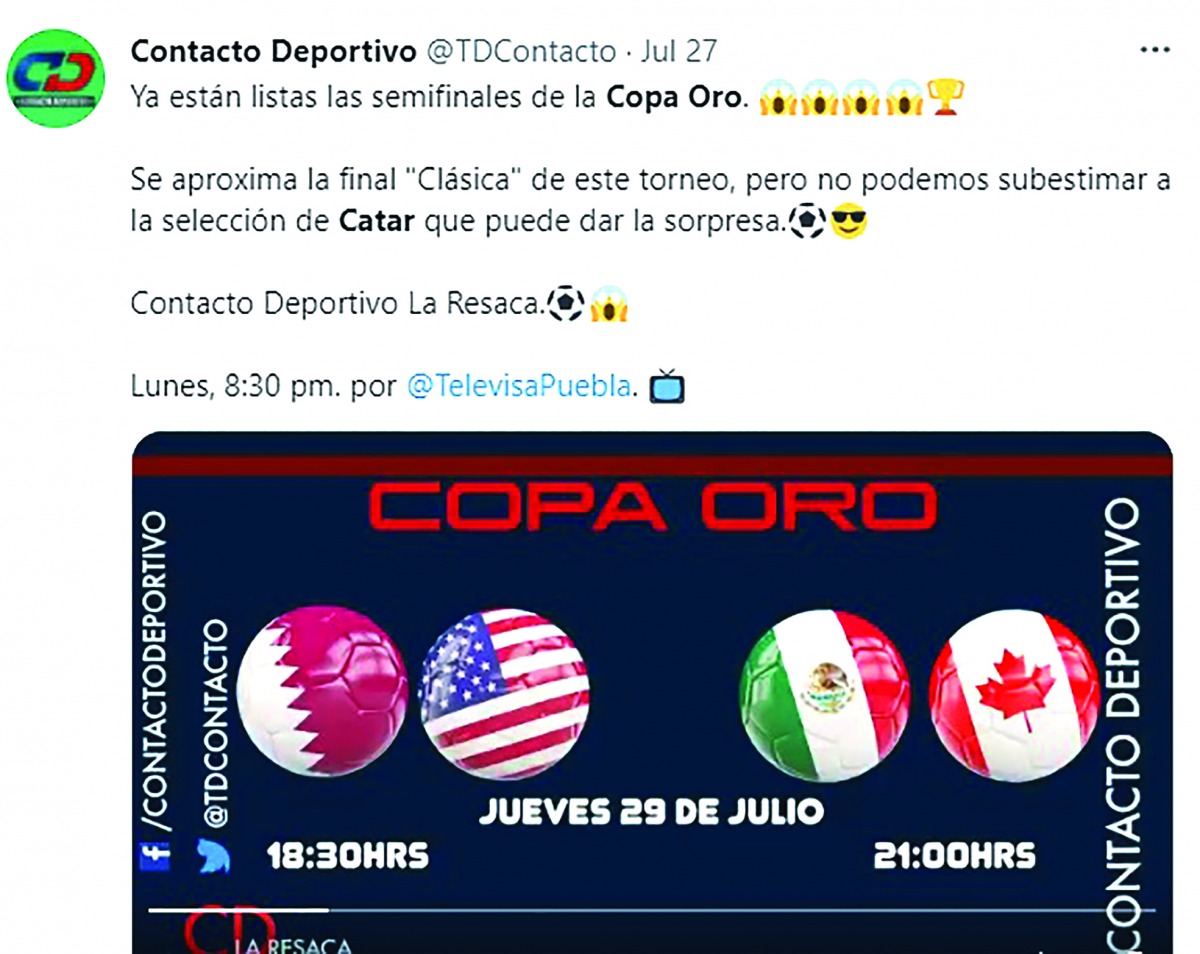The image size is (1200, 954).
Task: Open the tweet's three-dot more menu
Action: click(1155, 52)
